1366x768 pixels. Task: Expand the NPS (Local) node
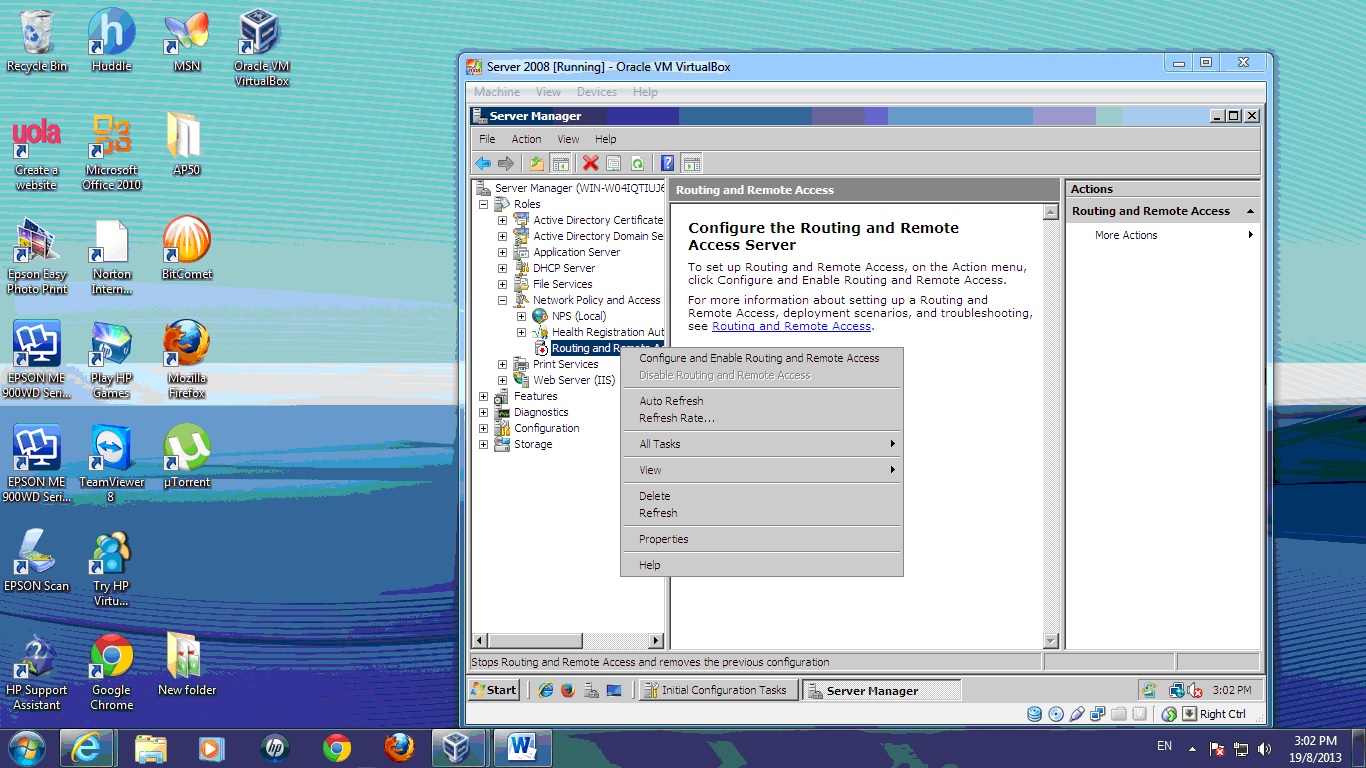coord(521,316)
